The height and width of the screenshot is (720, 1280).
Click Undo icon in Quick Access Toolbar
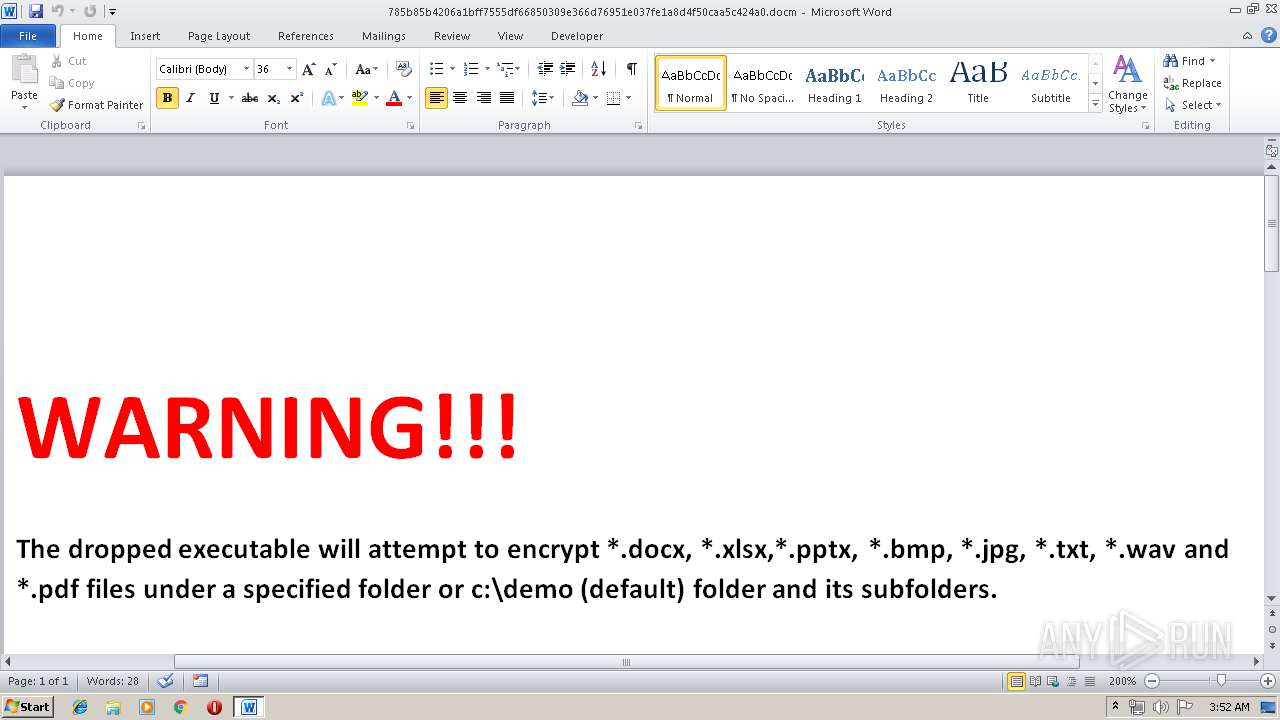[x=57, y=11]
